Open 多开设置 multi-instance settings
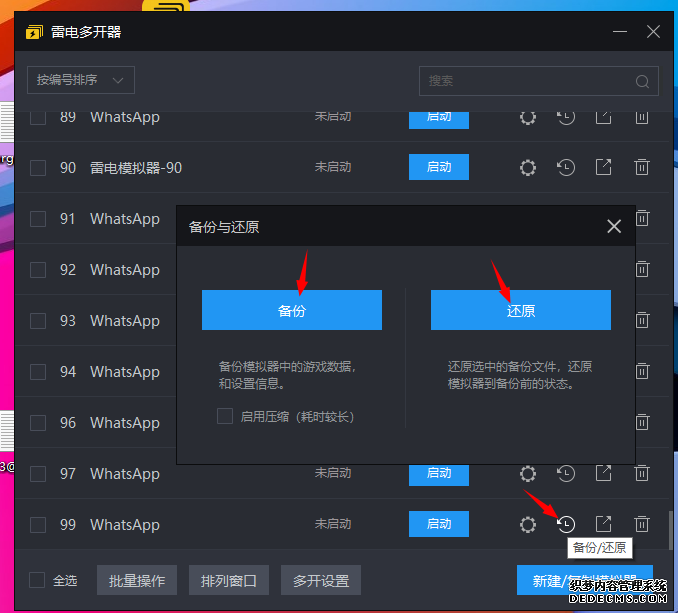678x613 pixels. point(320,580)
